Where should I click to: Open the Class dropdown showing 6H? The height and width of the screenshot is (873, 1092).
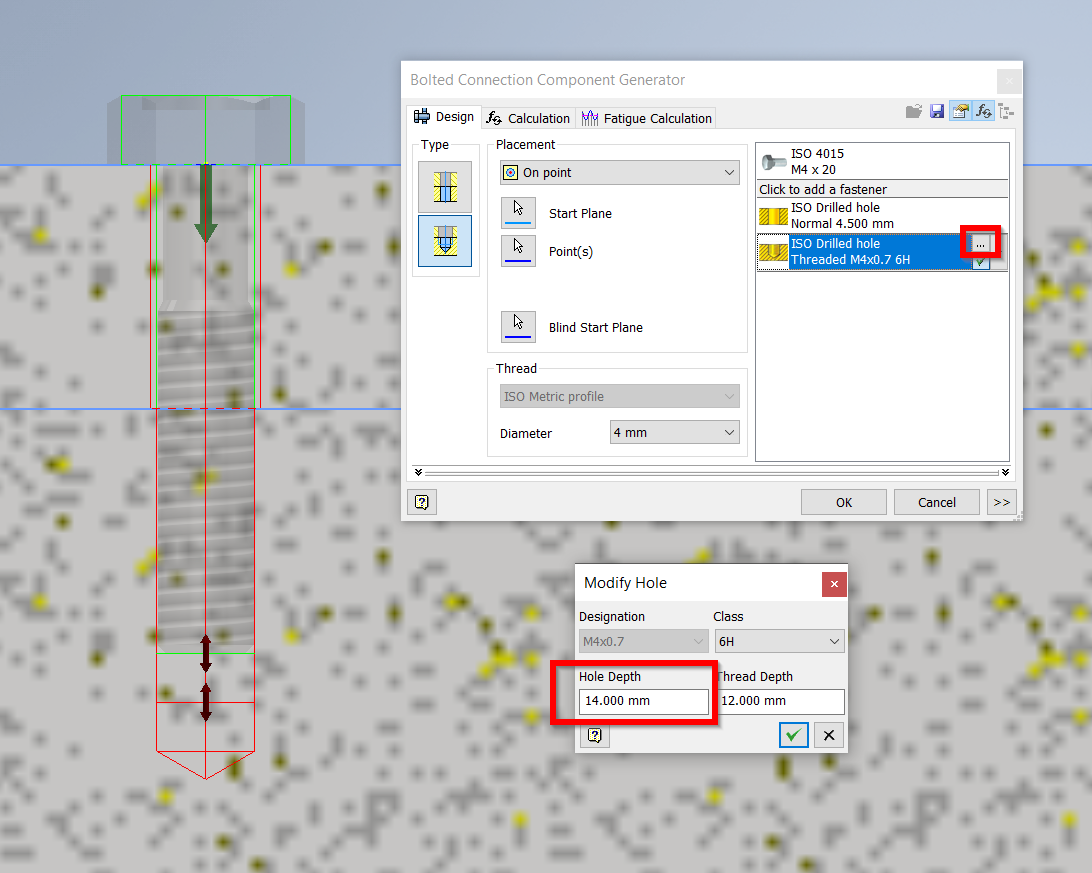pos(779,641)
